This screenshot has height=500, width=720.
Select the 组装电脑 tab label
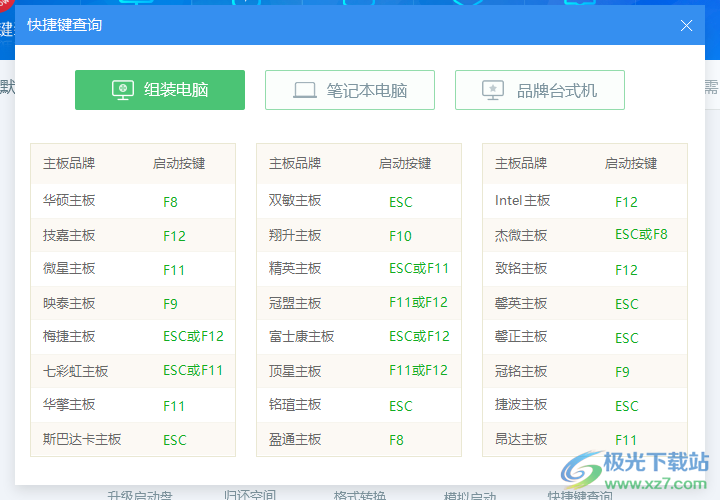pyautogui.click(x=176, y=90)
